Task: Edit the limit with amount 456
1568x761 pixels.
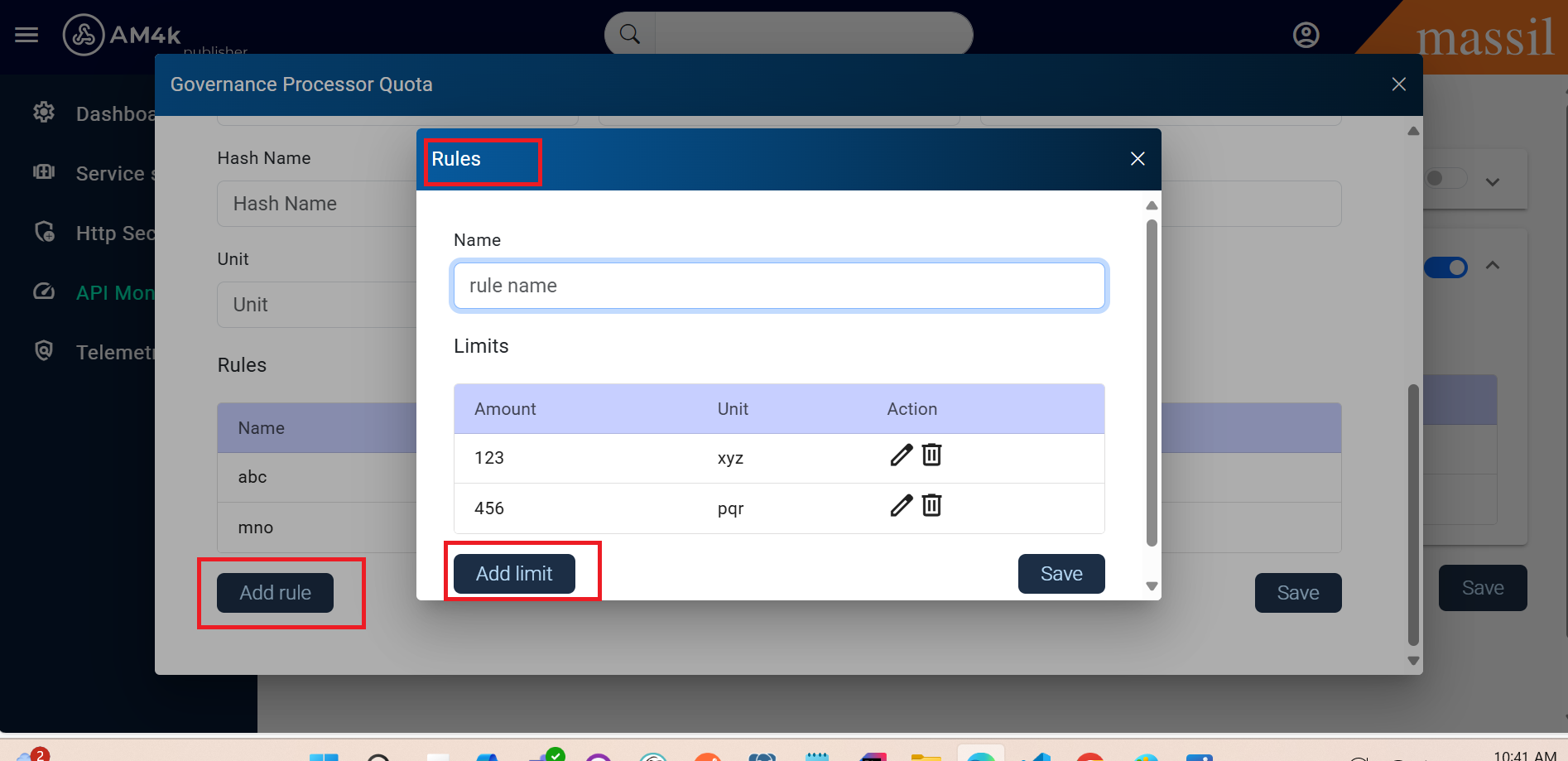Action: tap(901, 506)
